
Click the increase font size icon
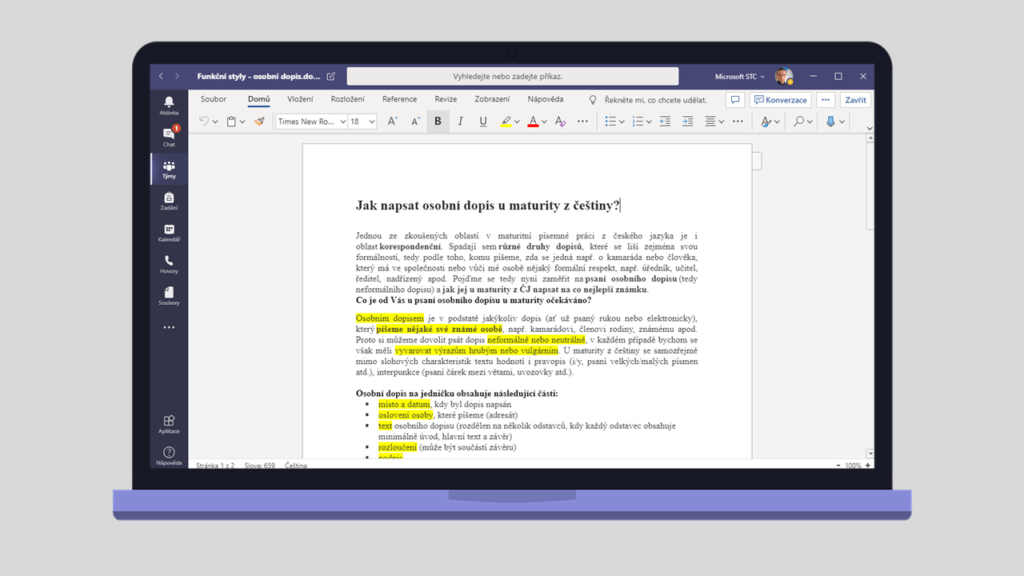coord(392,121)
